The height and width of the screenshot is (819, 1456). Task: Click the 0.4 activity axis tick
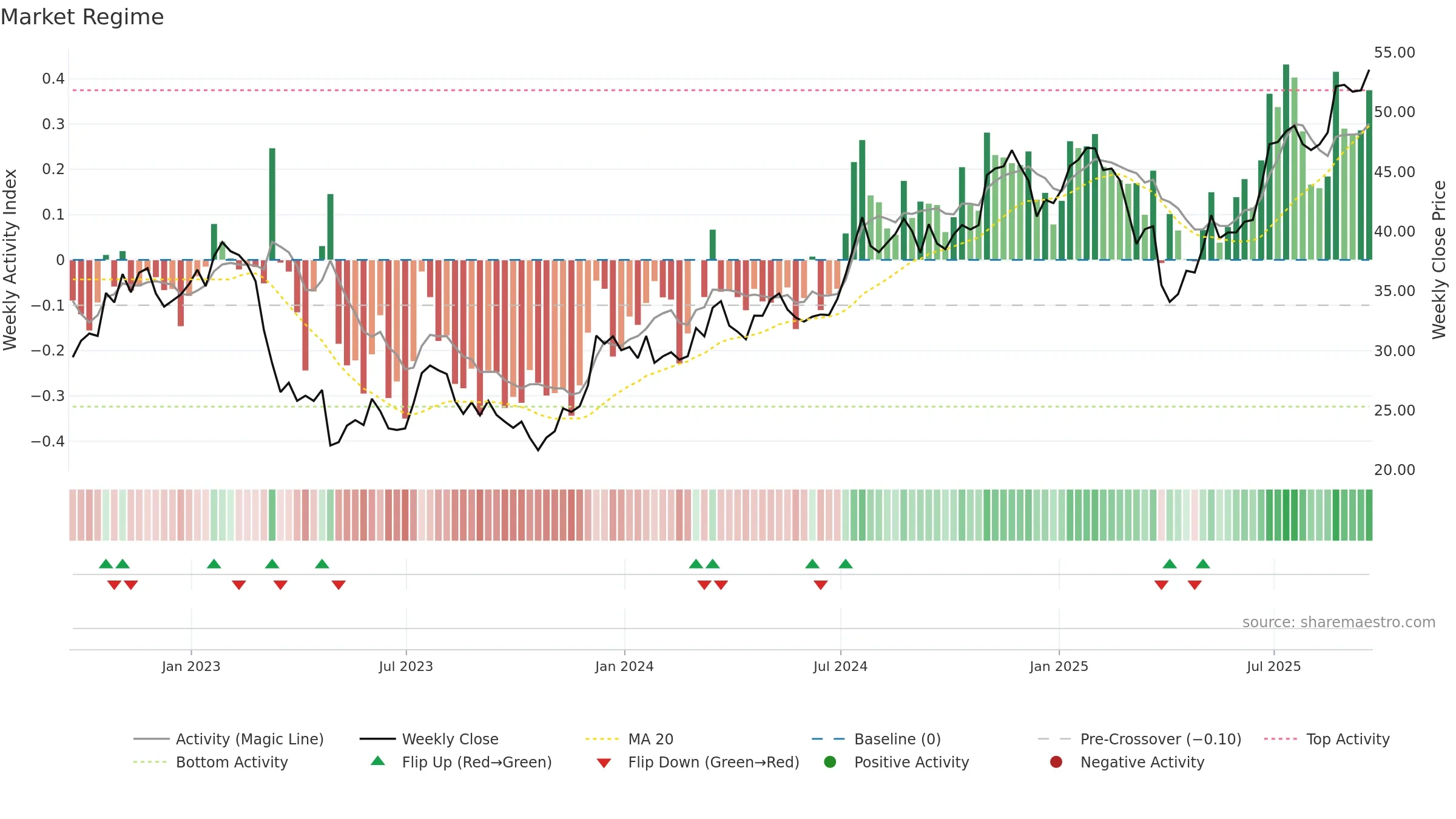[x=53, y=79]
